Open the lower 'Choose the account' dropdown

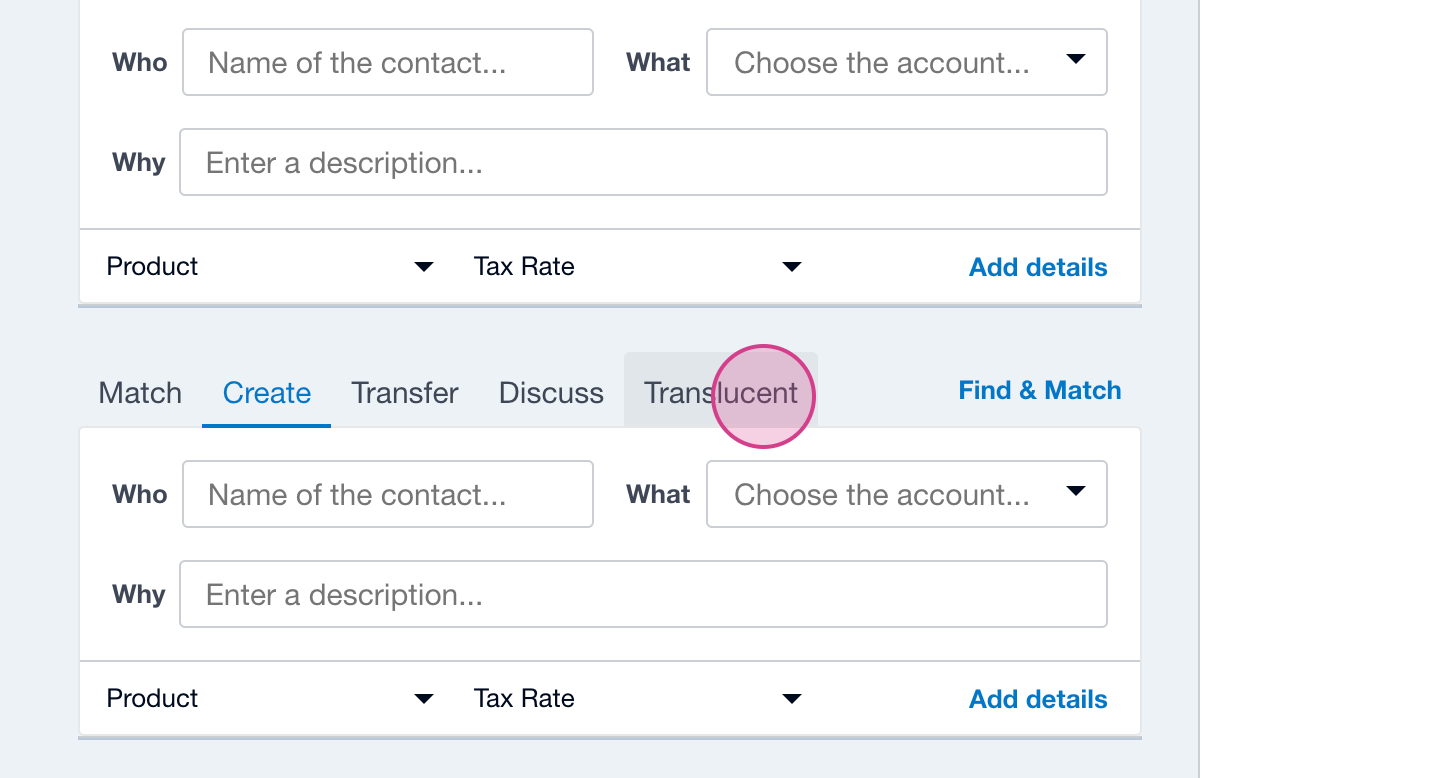pyautogui.click(x=906, y=495)
